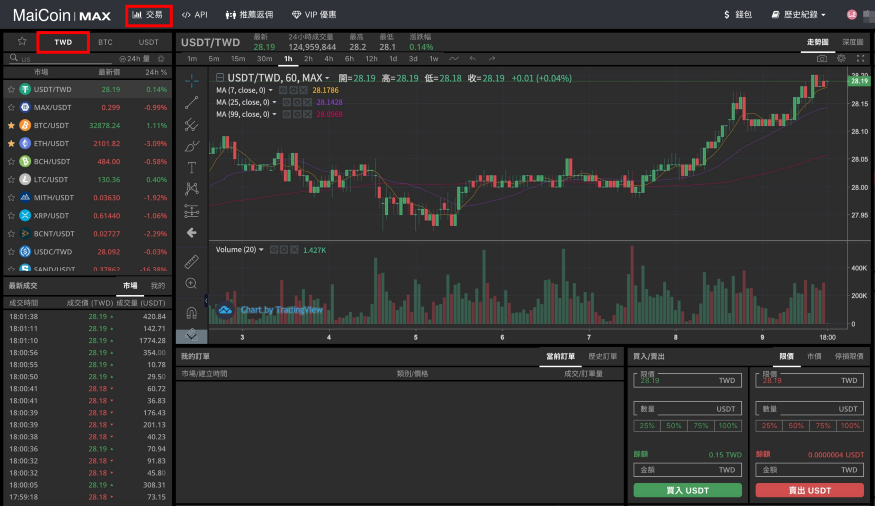This screenshot has height=506, width=875.
Task: Open the 歷史訂單 order history tab
Action: pyautogui.click(x=603, y=356)
